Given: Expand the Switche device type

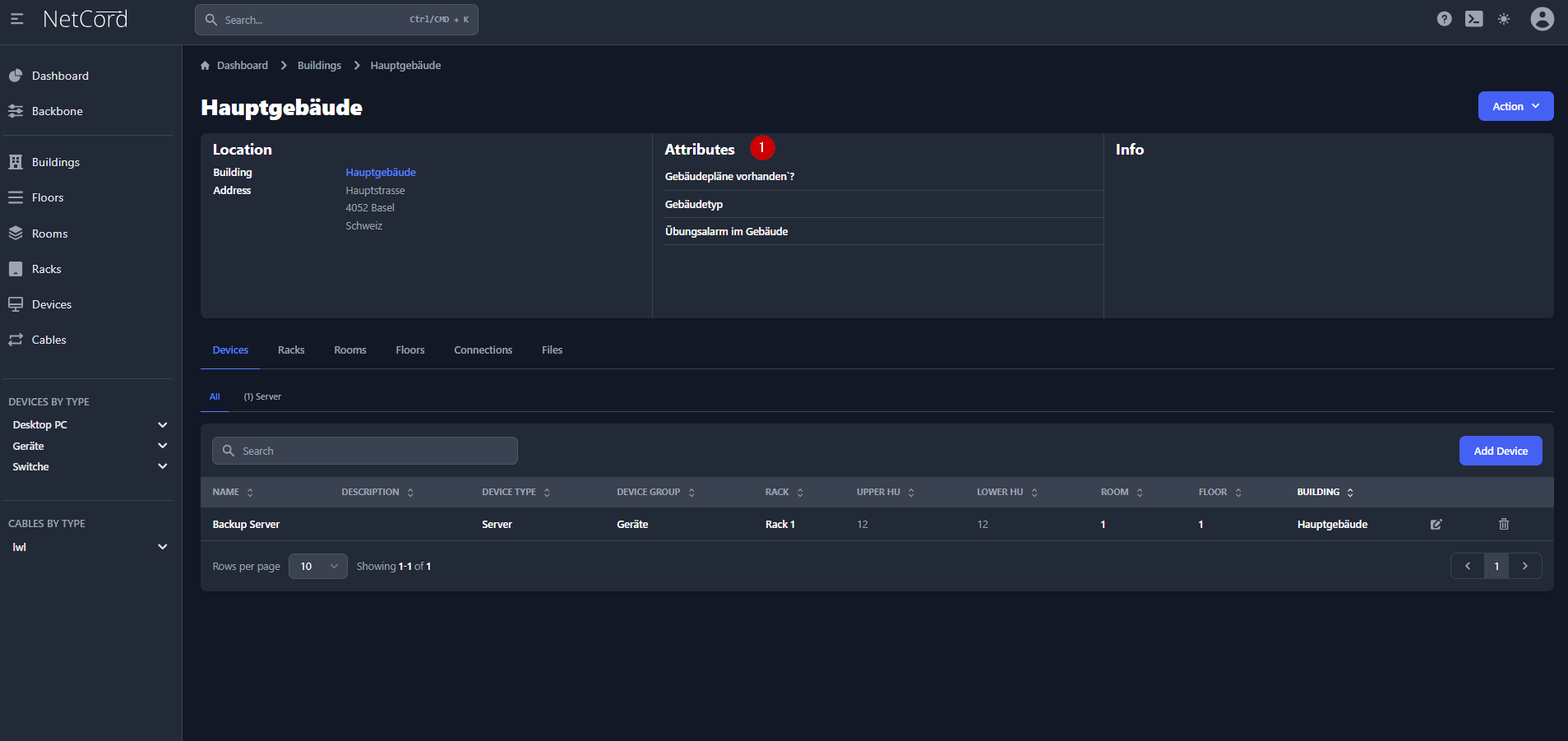Looking at the screenshot, I should (162, 466).
